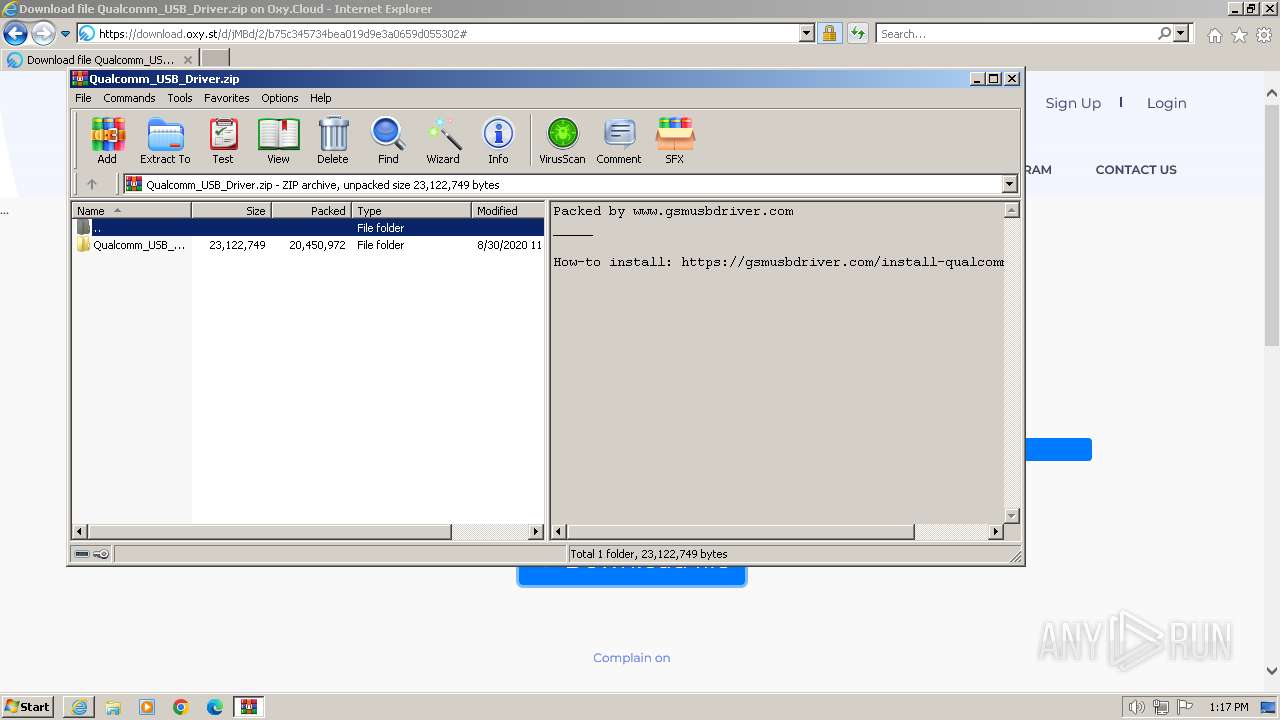Open the archive Comment tool
This screenshot has height=720, width=1280.
point(619,140)
